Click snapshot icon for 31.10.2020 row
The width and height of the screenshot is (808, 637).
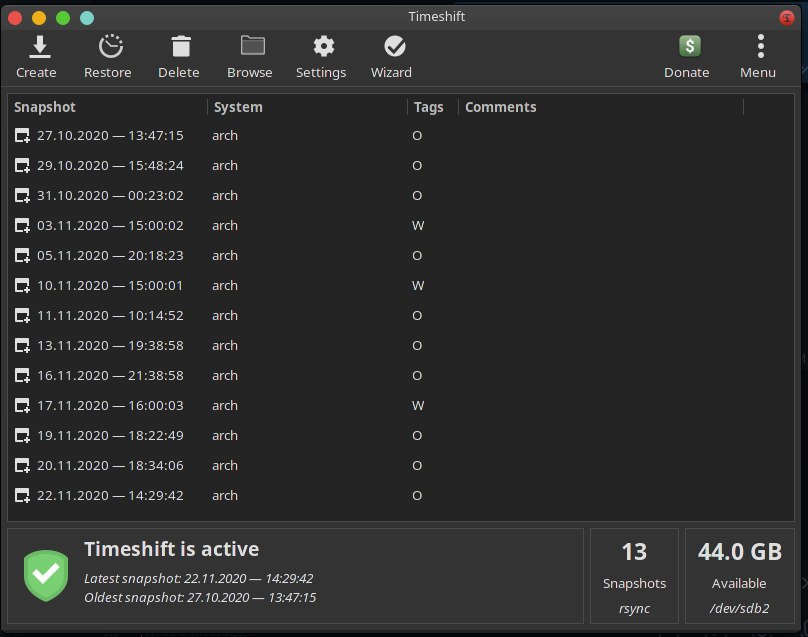pyautogui.click(x=22, y=195)
